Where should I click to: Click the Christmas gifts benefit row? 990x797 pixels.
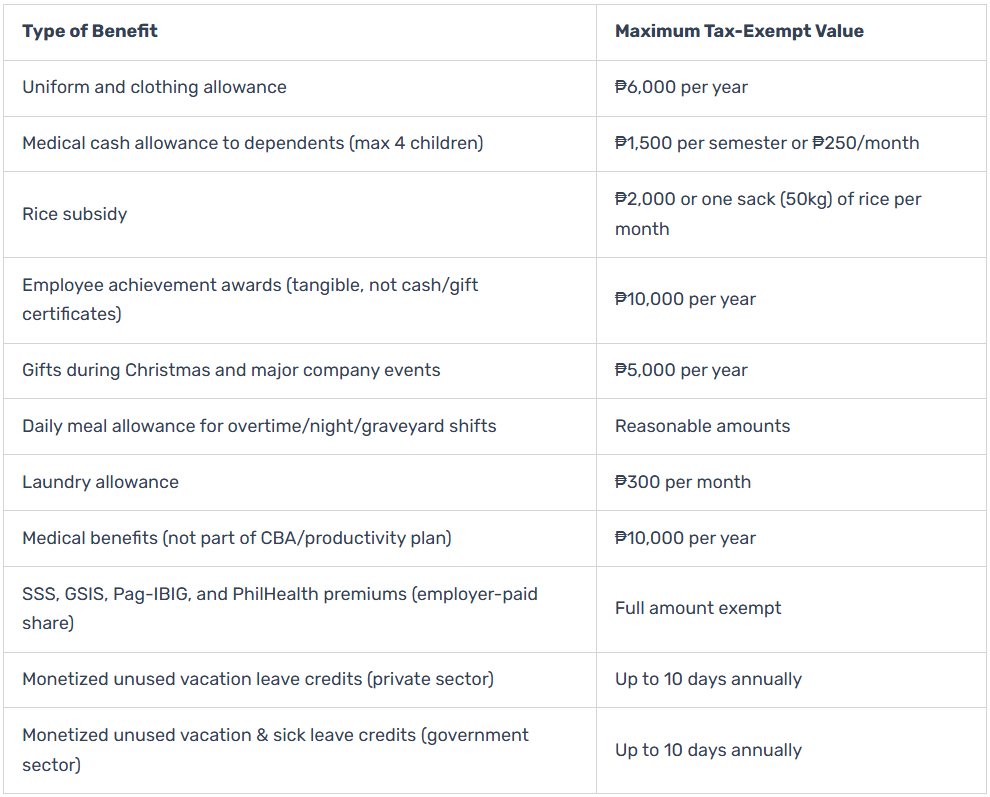(231, 370)
